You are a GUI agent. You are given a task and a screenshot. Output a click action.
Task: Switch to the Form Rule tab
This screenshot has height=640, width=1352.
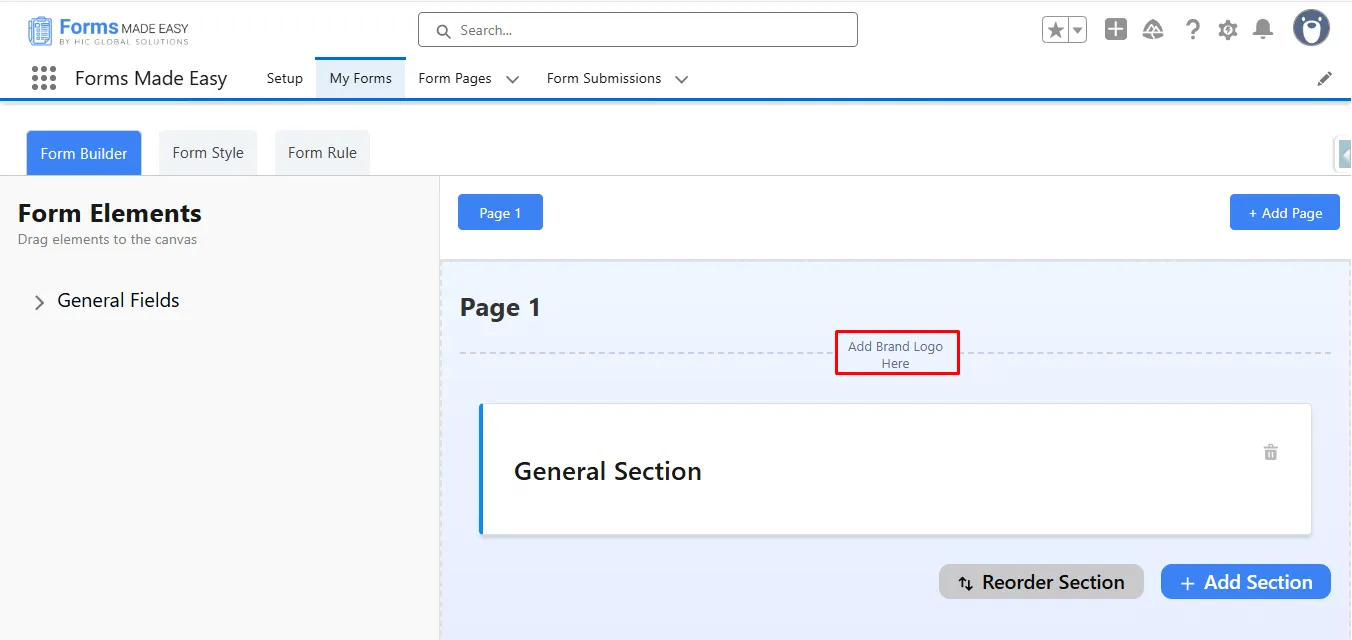(x=322, y=153)
